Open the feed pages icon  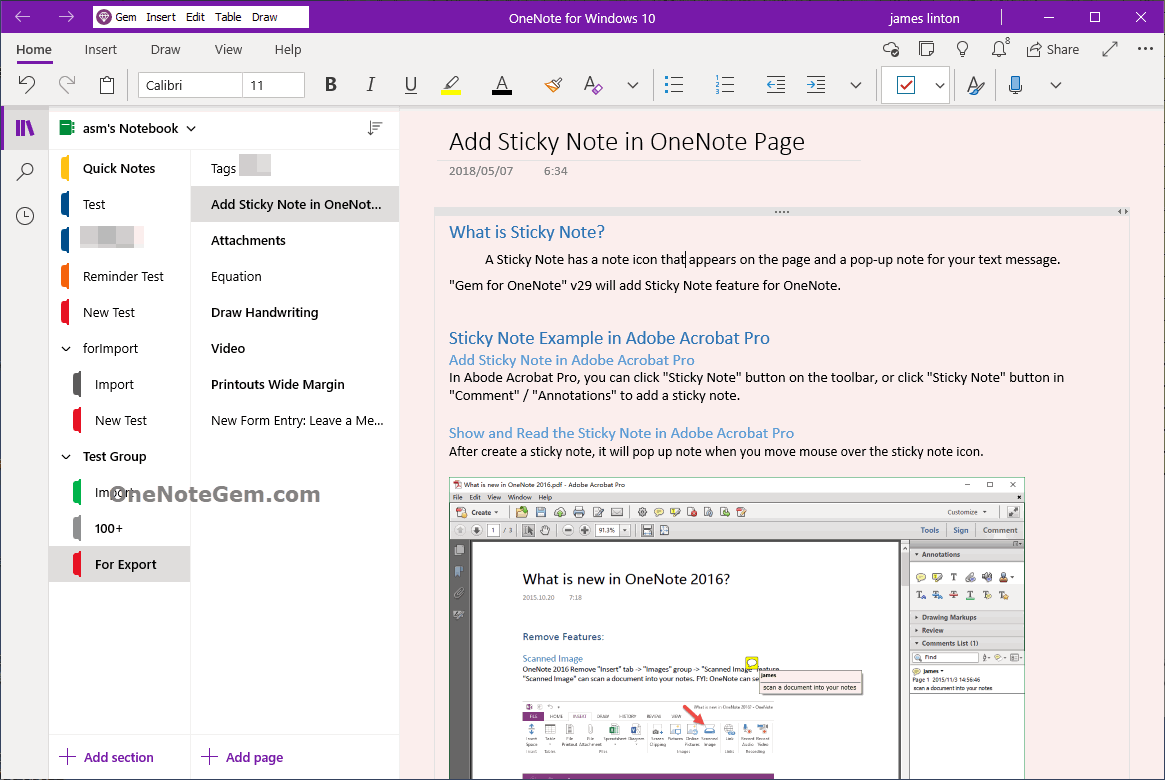click(x=927, y=50)
